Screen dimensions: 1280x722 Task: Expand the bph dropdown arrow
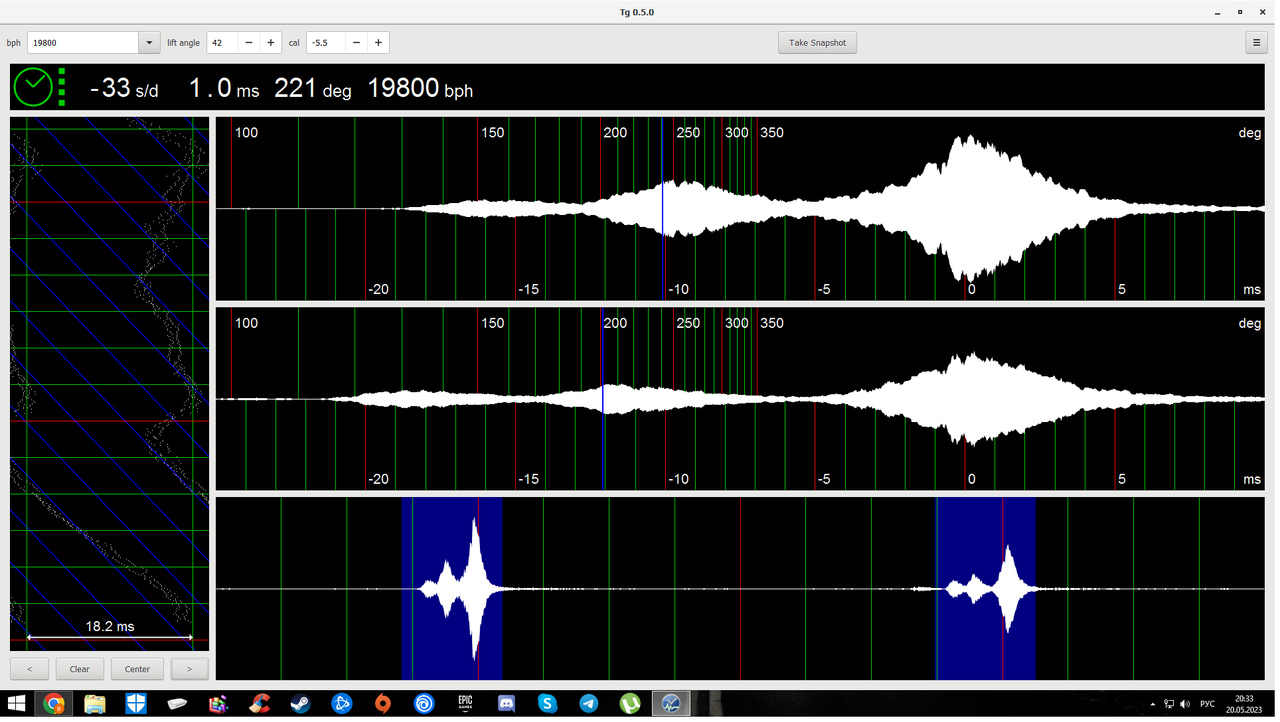(149, 43)
